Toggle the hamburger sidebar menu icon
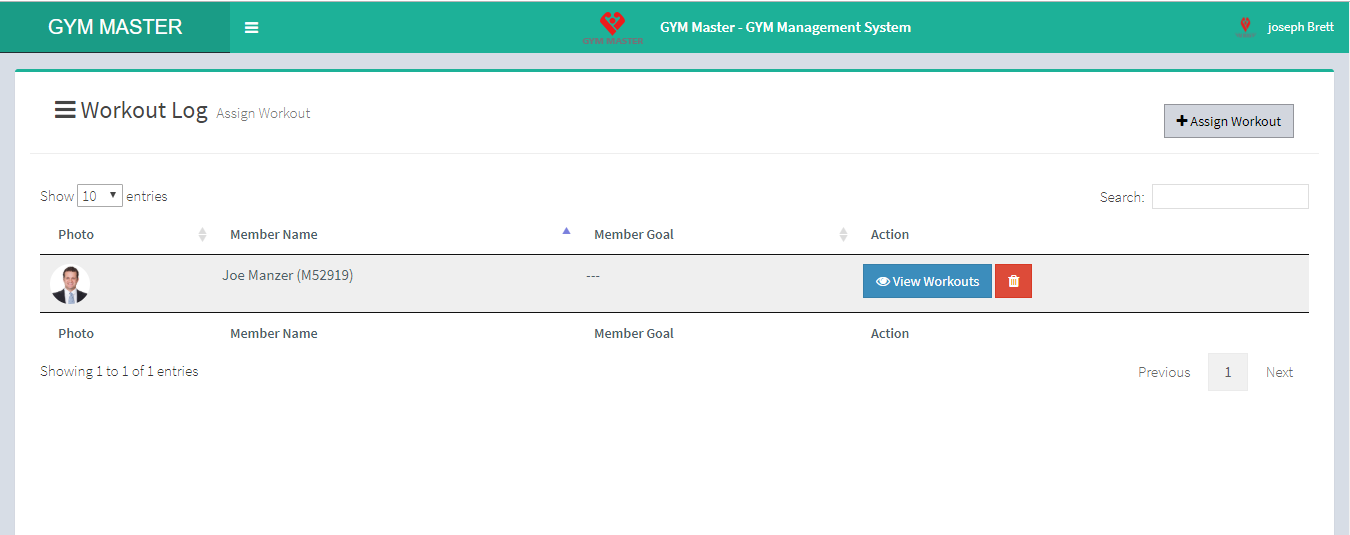This screenshot has height=535, width=1350. 252,28
